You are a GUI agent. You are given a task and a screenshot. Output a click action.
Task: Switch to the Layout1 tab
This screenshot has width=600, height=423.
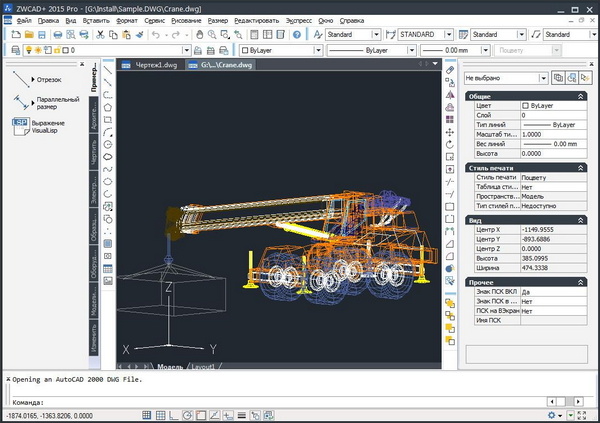204,367
